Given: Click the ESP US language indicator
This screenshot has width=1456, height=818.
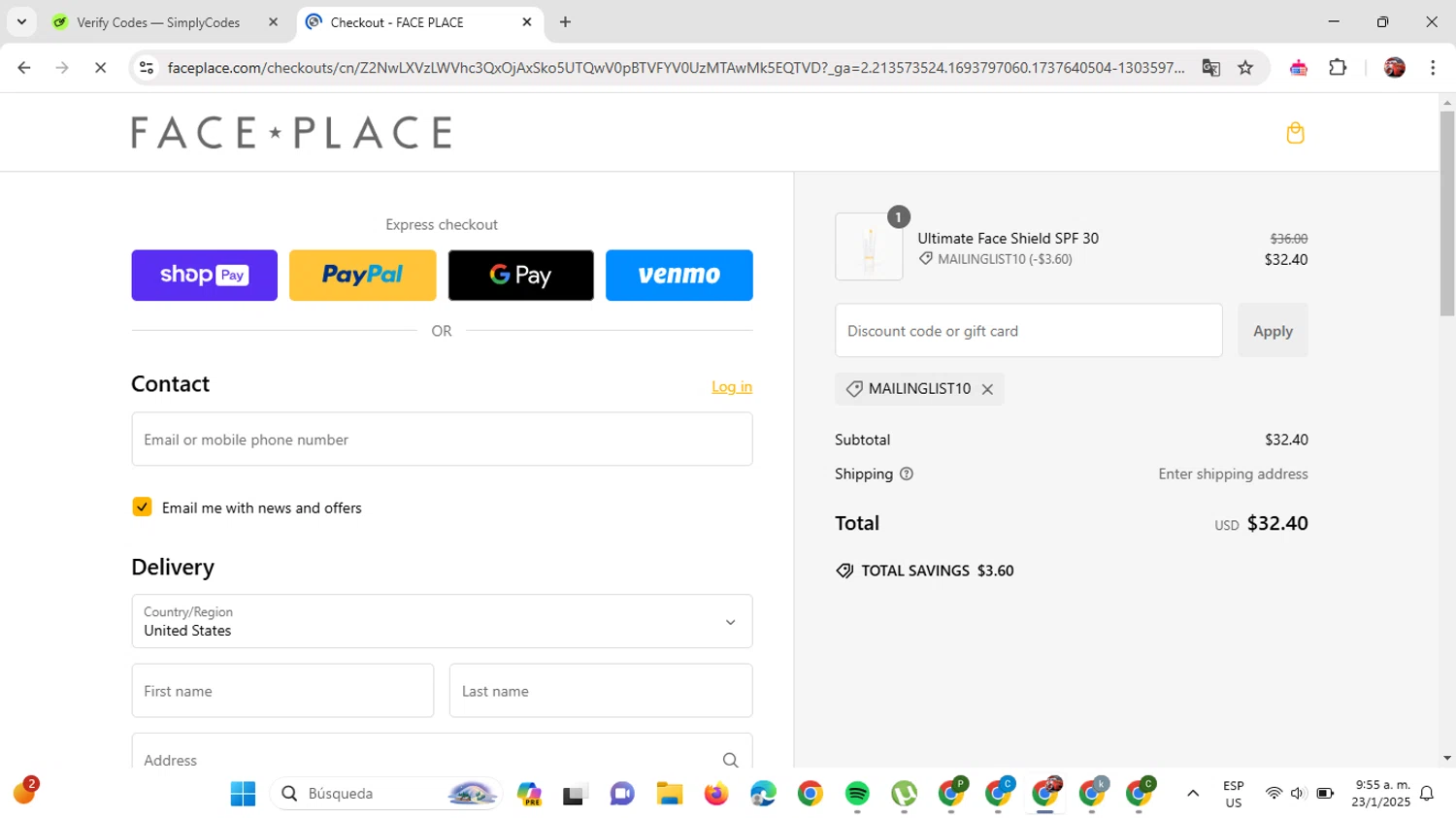Looking at the screenshot, I should click(1234, 794).
